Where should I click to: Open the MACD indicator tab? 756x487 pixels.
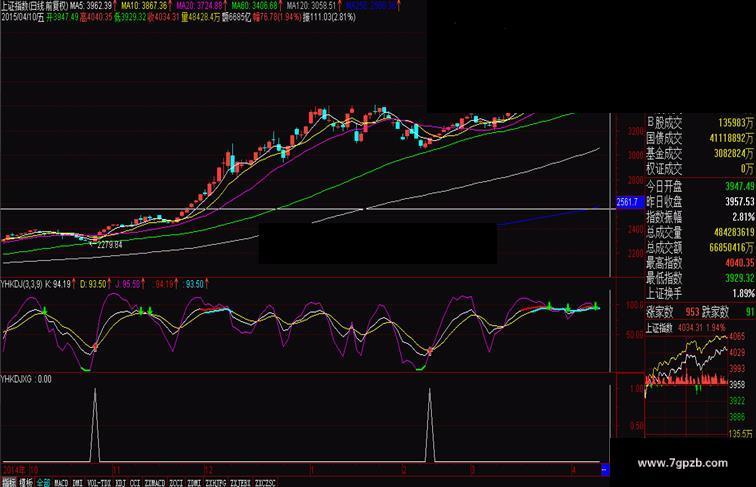[61, 483]
